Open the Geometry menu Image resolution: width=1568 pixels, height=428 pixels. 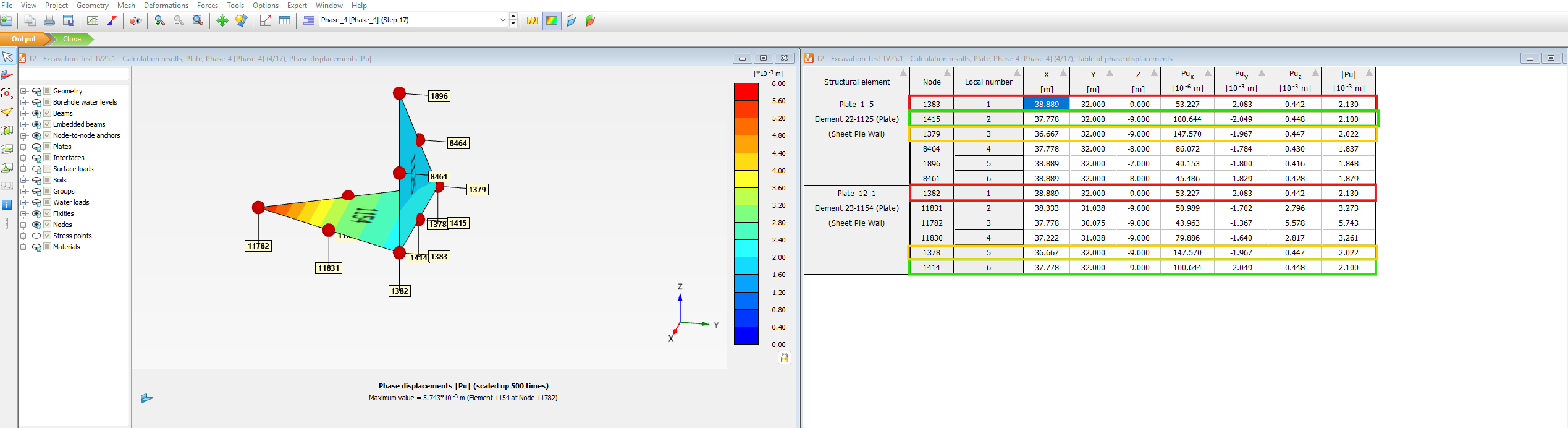point(93,6)
